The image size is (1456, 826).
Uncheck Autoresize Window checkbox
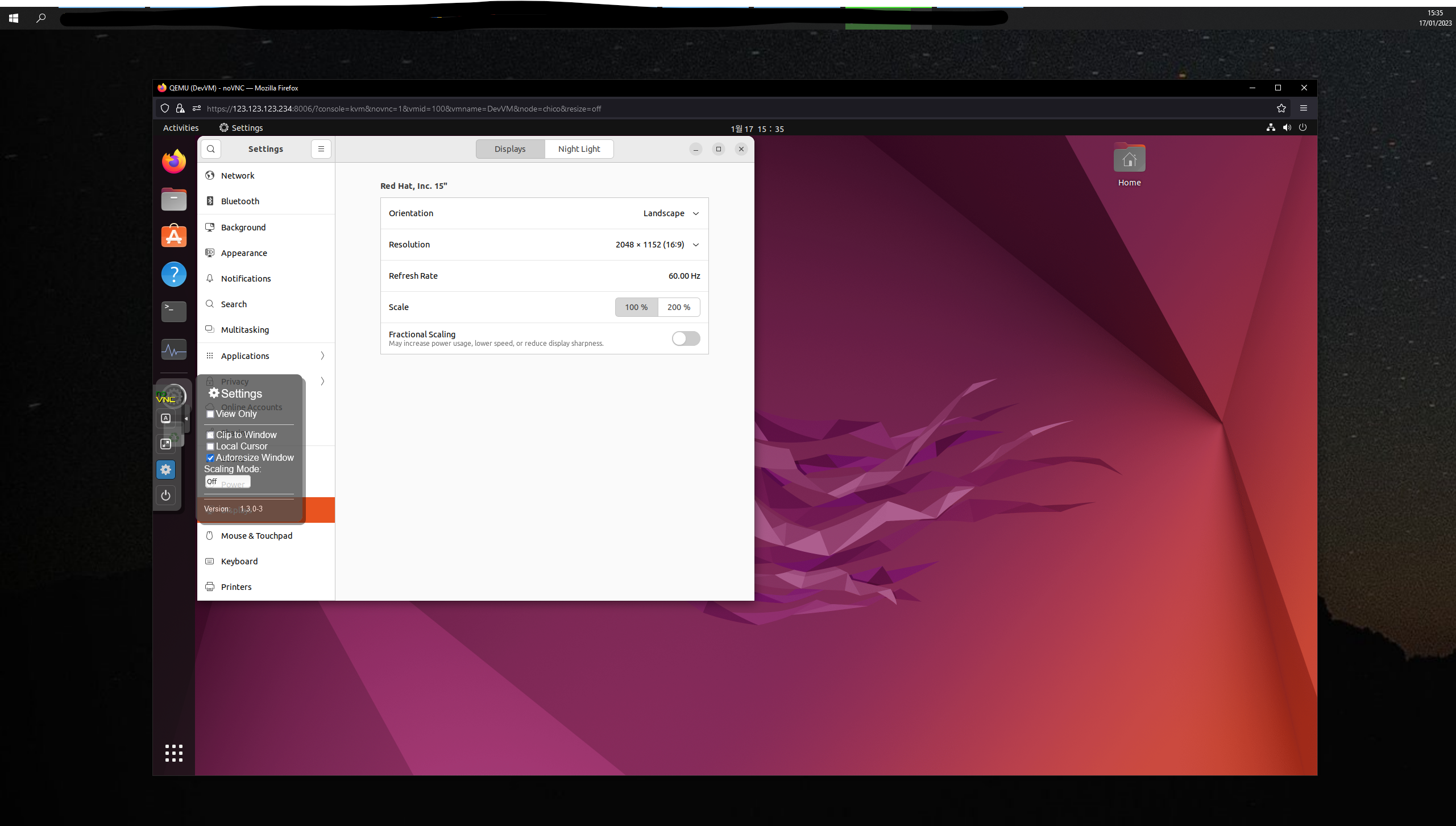(x=210, y=458)
